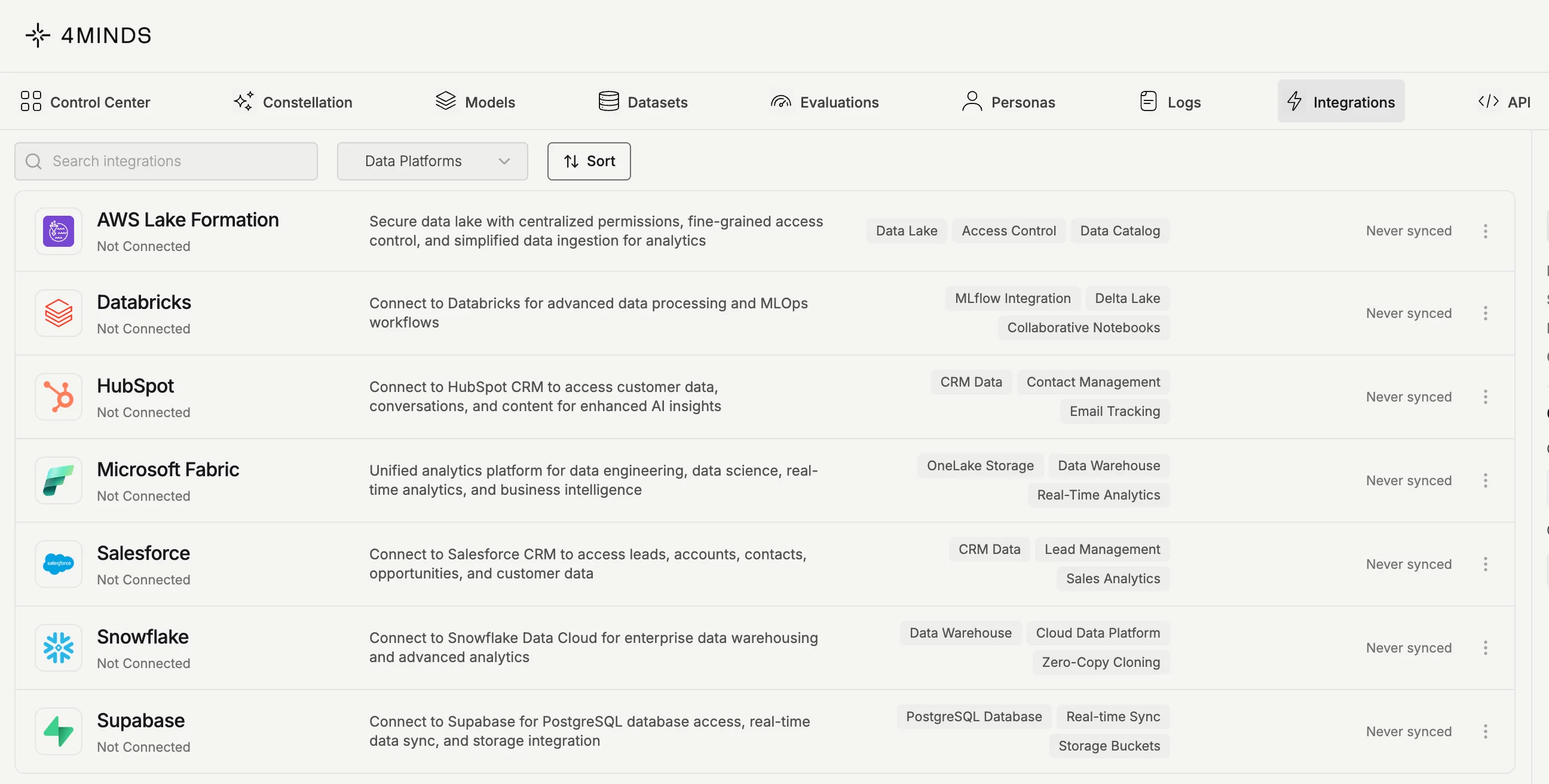
Task: Click the Sales Analytics tag
Action: (x=1113, y=578)
